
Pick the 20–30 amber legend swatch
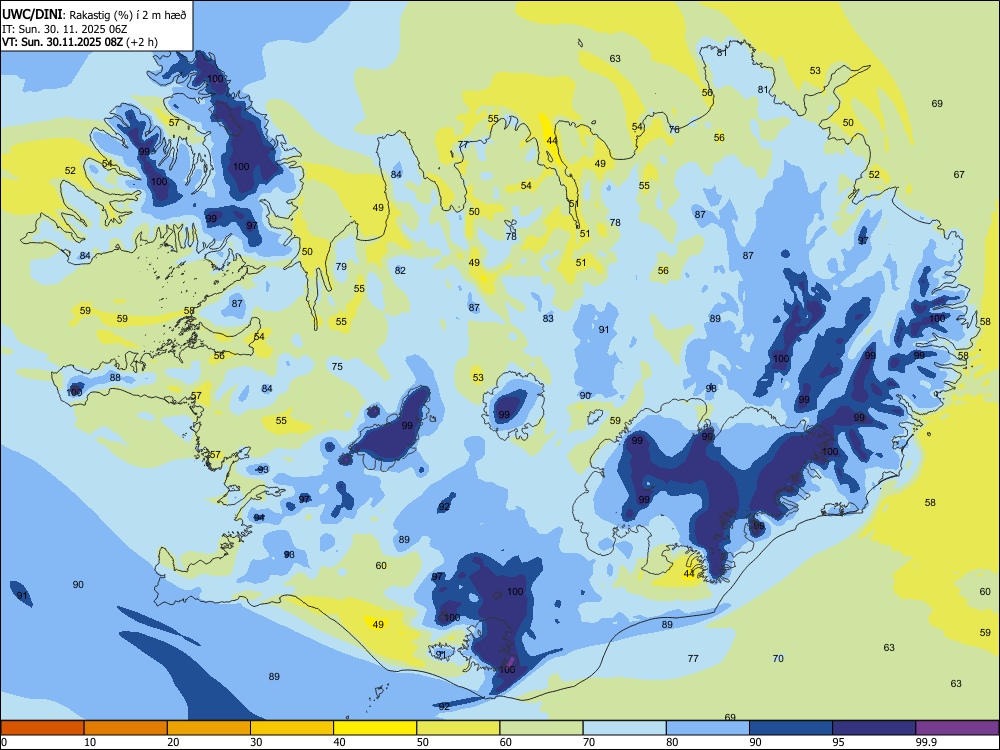(x=209, y=728)
